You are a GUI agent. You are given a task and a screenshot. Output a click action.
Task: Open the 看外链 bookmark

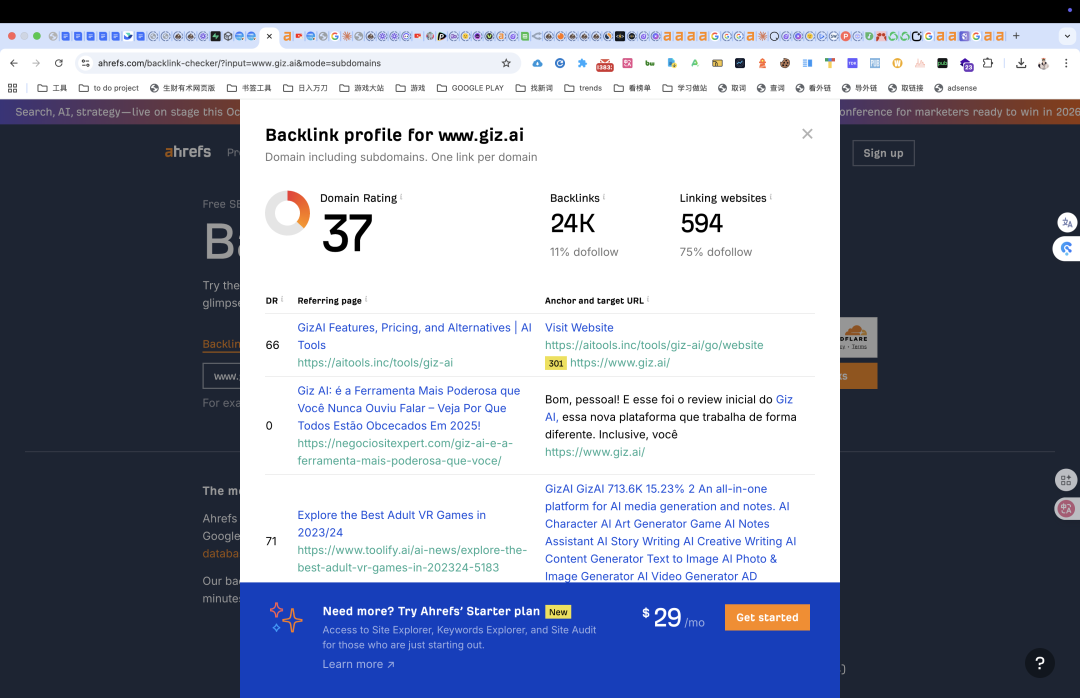tap(813, 88)
